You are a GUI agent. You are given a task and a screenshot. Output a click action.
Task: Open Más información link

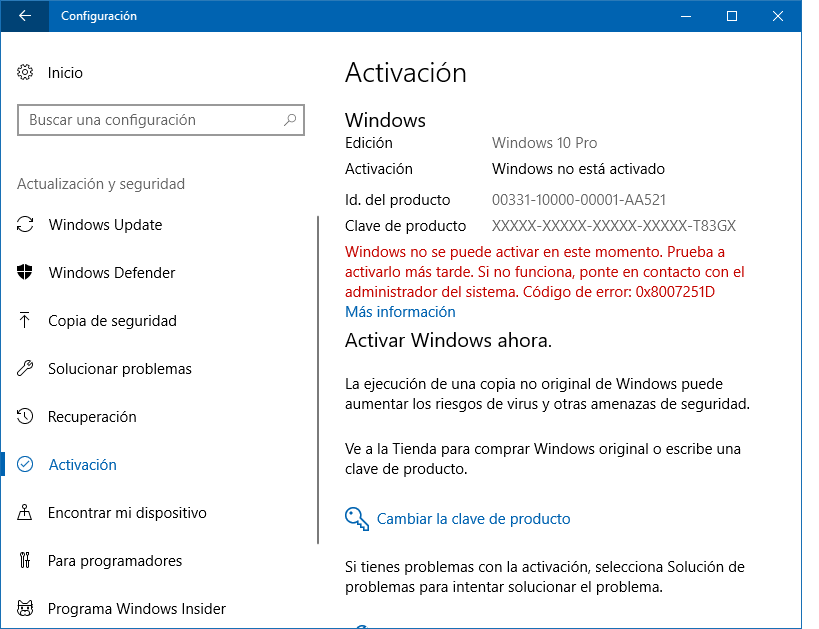coord(400,311)
